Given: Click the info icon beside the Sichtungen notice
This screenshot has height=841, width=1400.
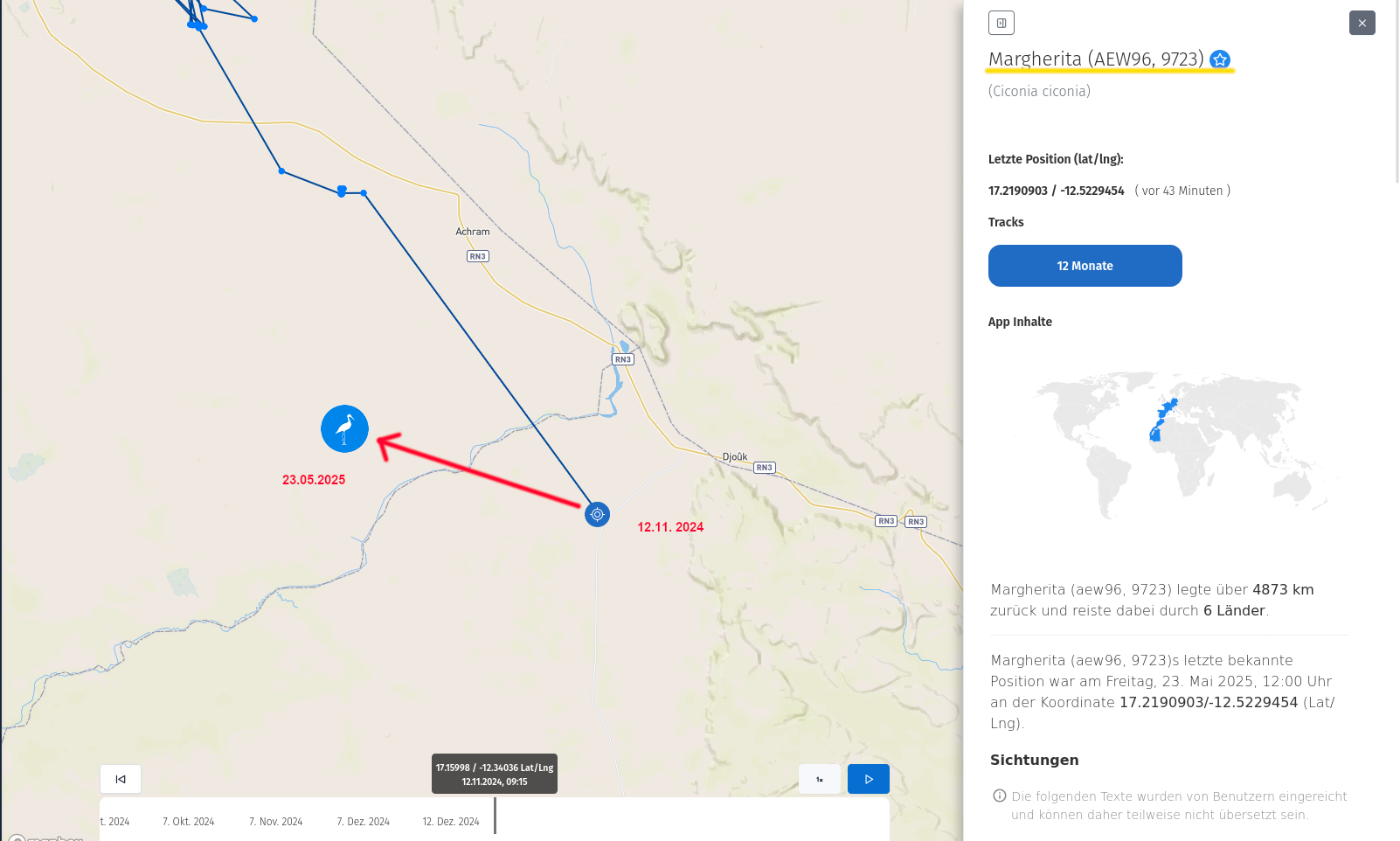Looking at the screenshot, I should tap(1000, 796).
